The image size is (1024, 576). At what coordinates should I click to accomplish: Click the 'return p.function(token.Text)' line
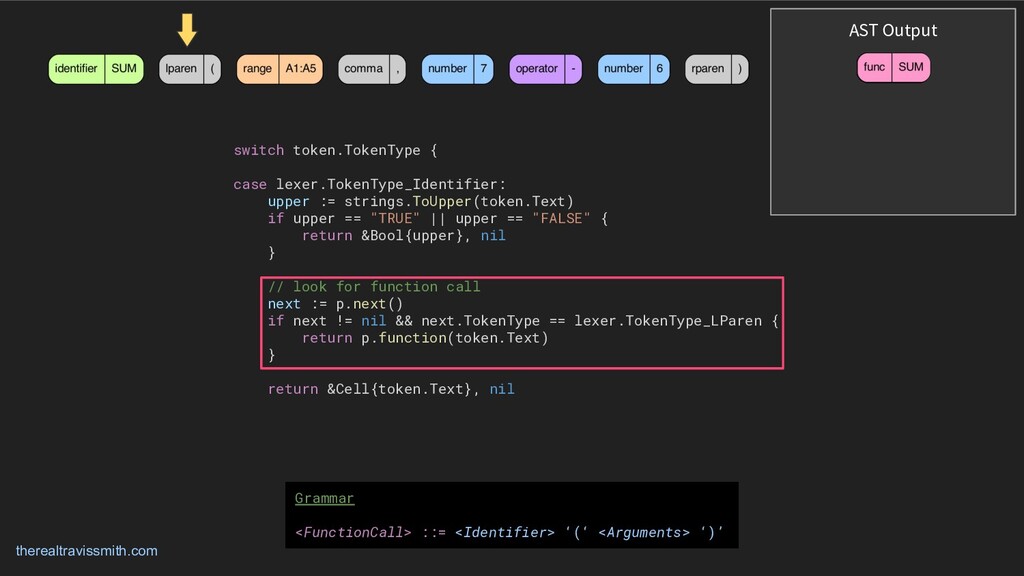pyautogui.click(x=425, y=338)
